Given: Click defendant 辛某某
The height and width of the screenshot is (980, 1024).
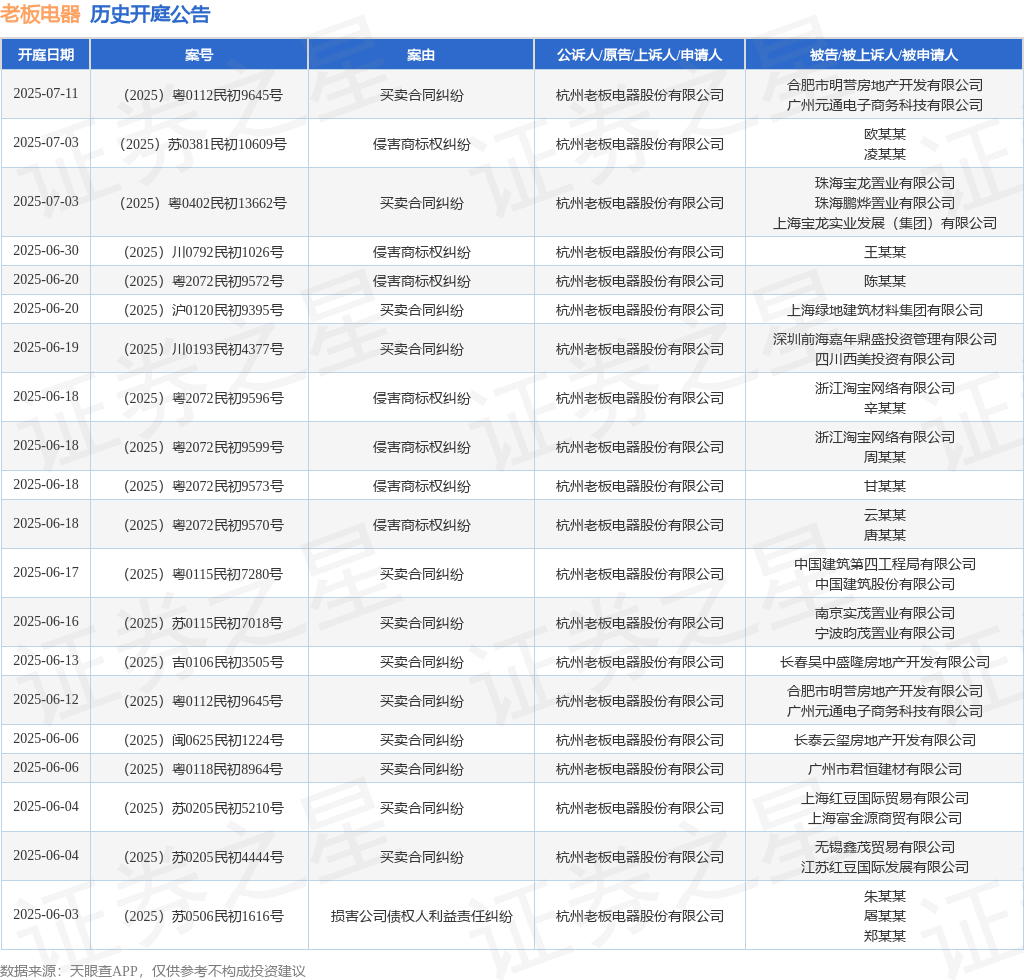Looking at the screenshot, I should (884, 408).
